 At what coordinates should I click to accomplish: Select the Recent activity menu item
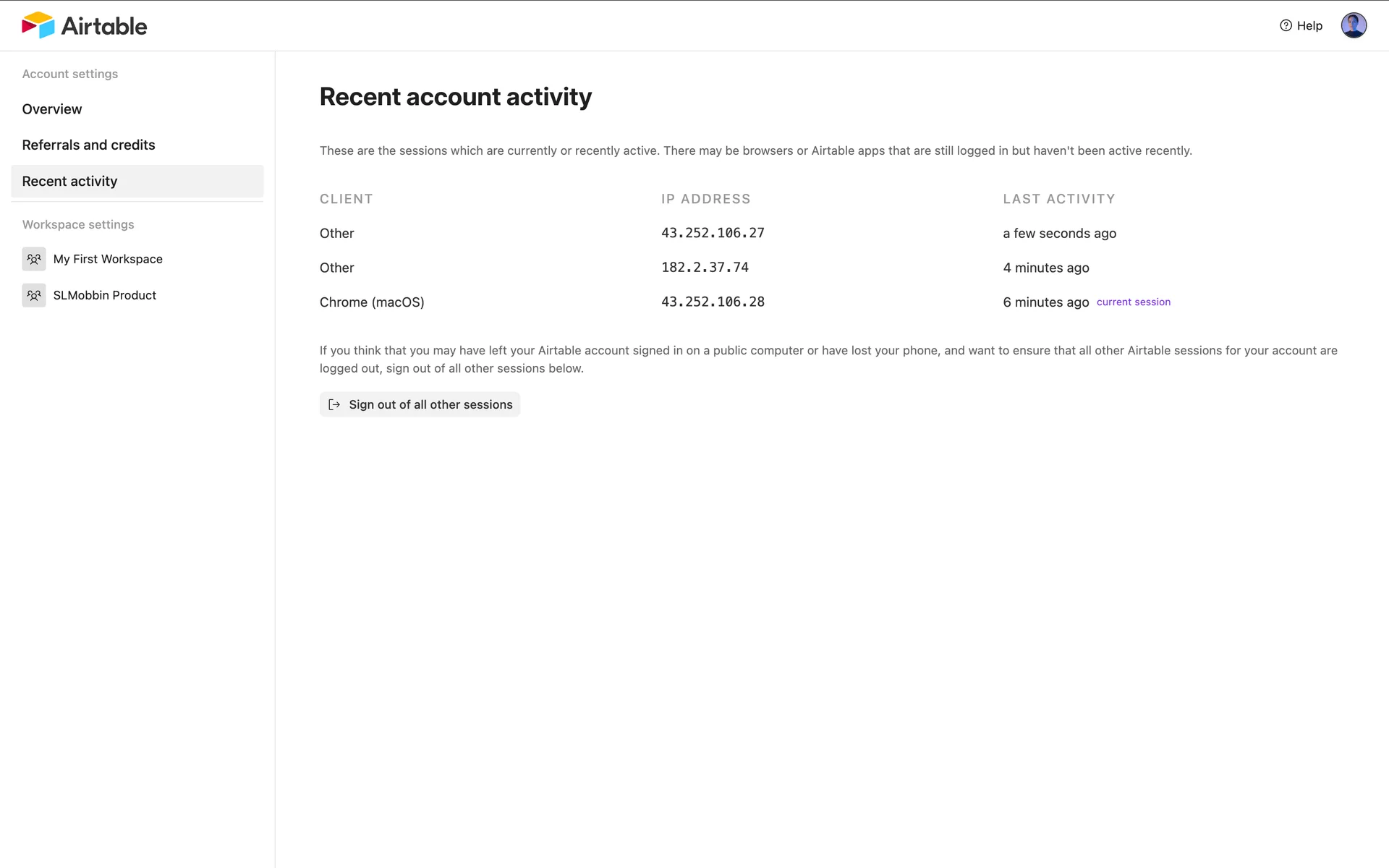click(x=69, y=182)
